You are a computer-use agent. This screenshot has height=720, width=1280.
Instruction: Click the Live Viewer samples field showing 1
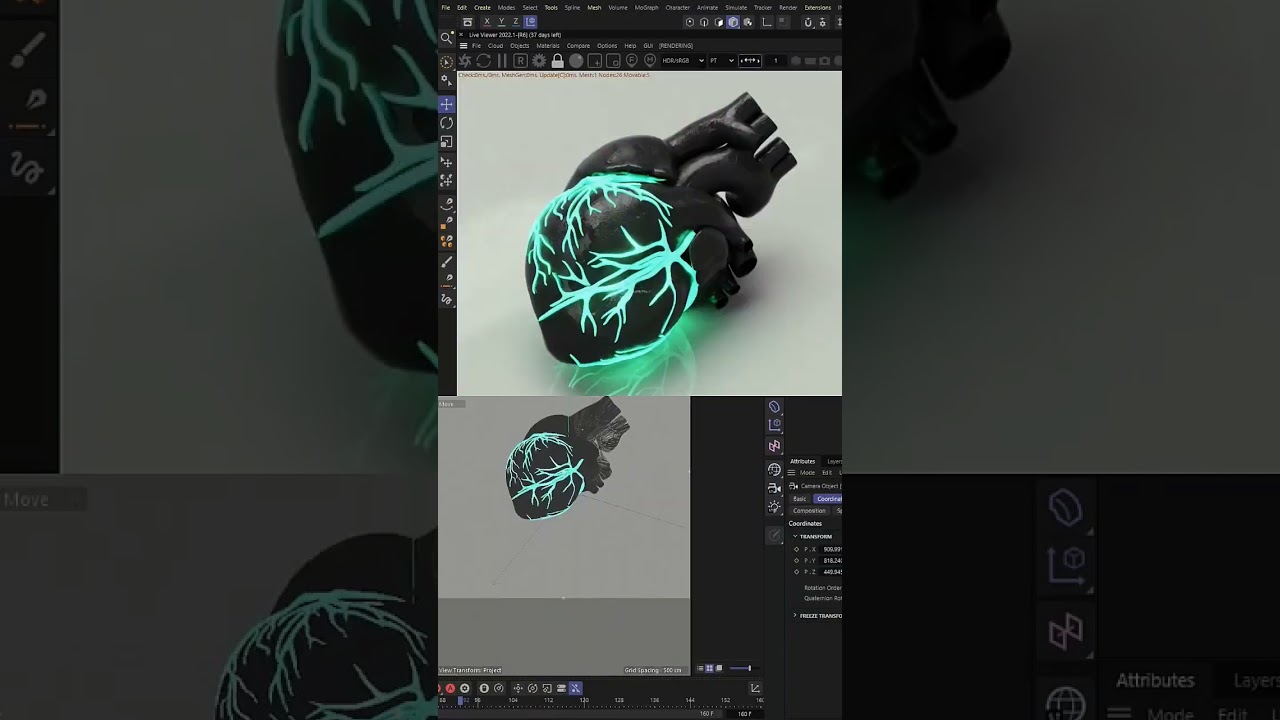tap(776, 60)
